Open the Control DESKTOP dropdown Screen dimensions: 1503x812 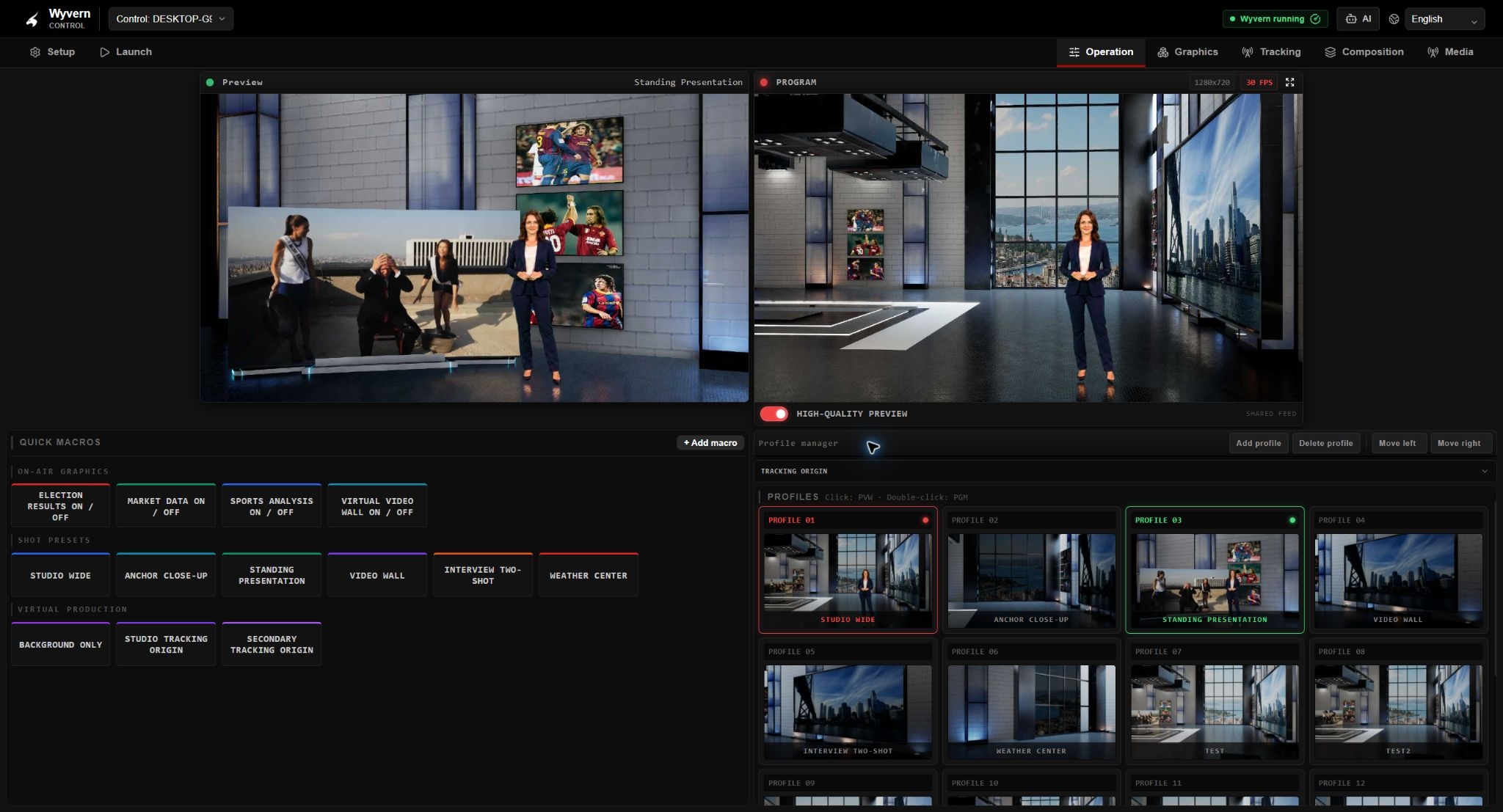(171, 19)
